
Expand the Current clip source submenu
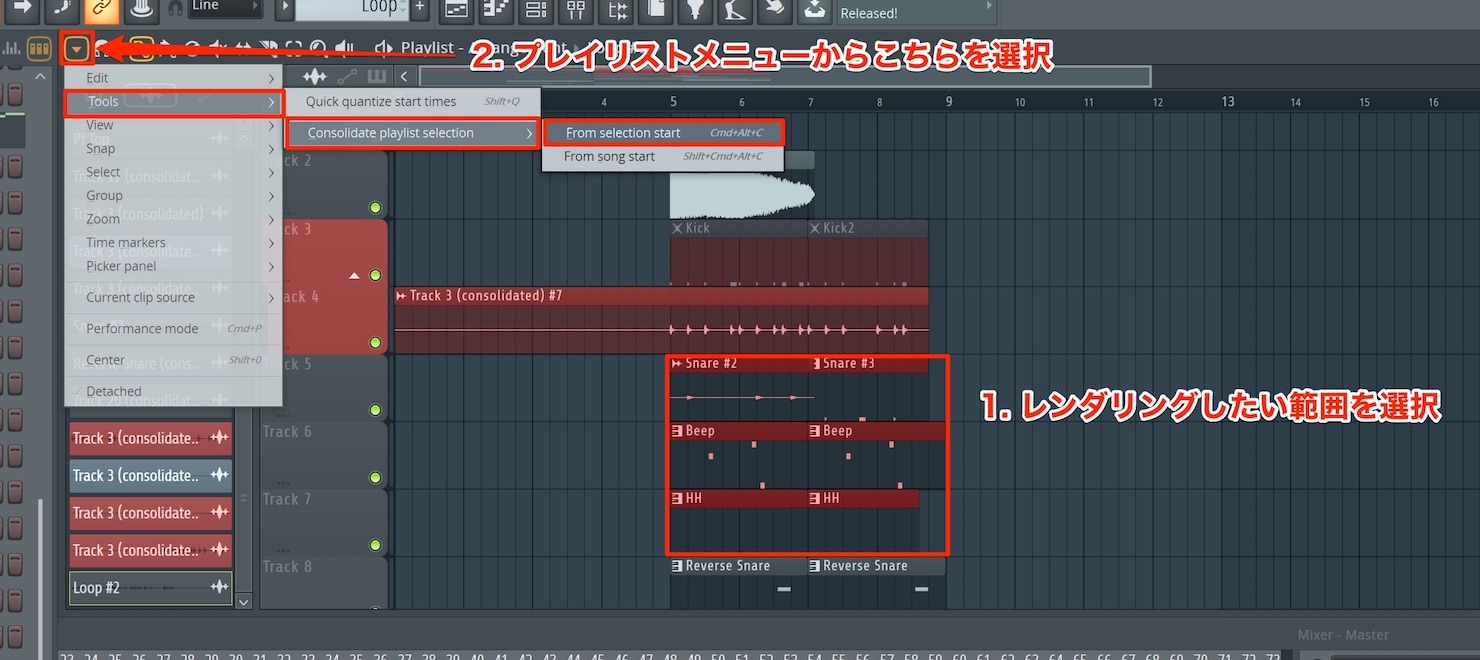[173, 297]
